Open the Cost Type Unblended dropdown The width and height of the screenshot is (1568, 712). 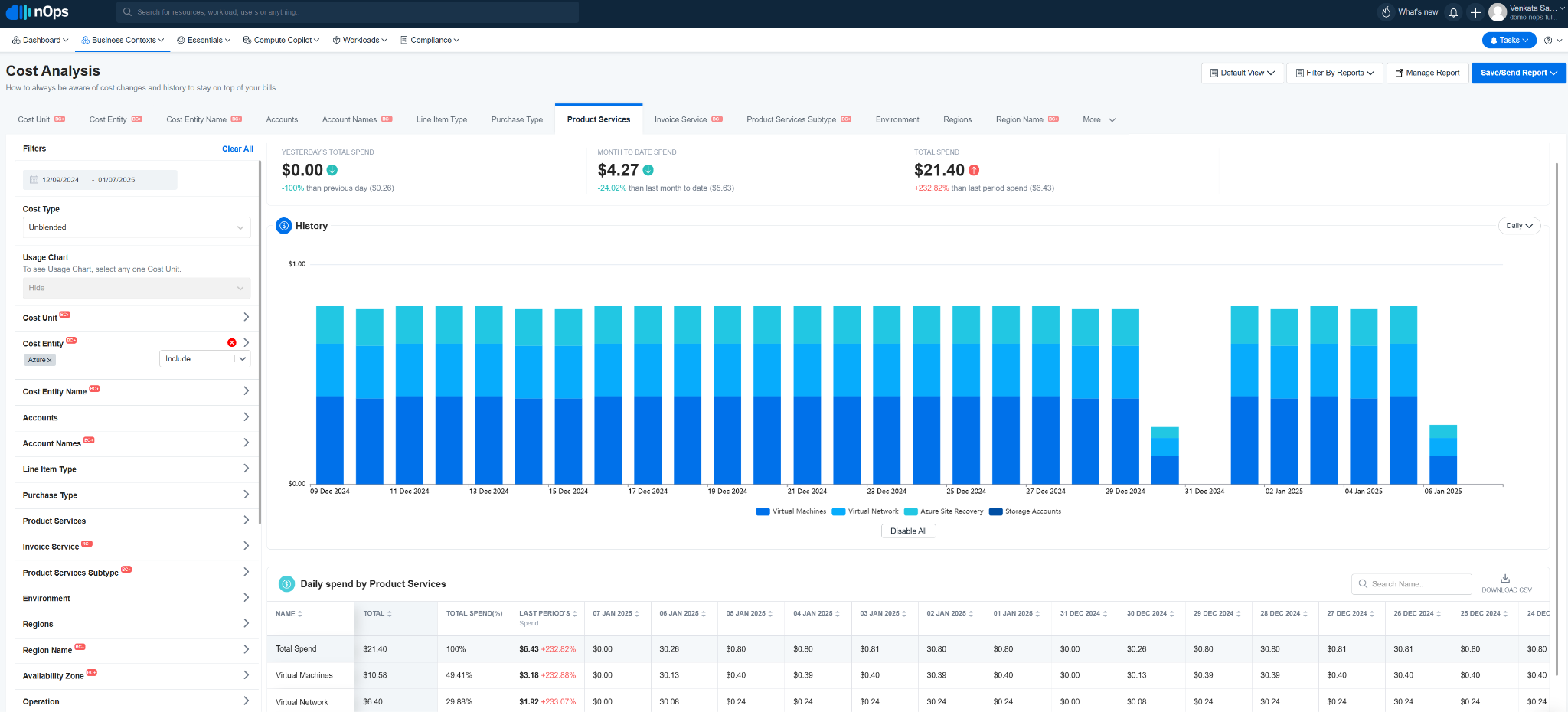136,227
